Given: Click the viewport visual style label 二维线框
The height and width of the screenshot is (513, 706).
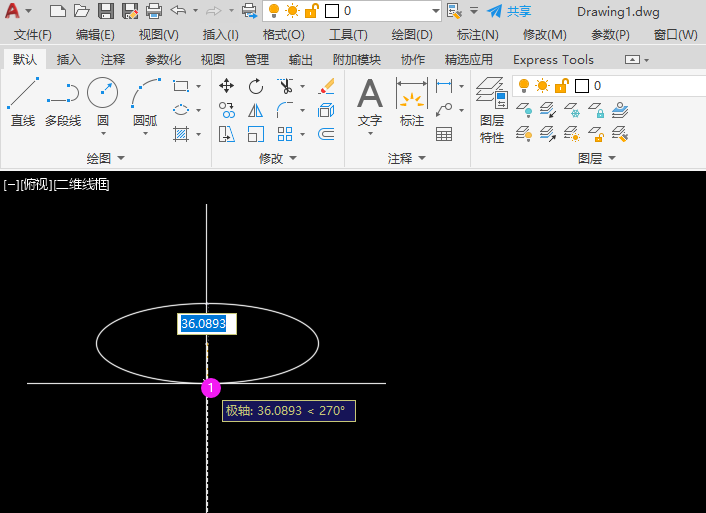Looking at the screenshot, I should 82,184.
